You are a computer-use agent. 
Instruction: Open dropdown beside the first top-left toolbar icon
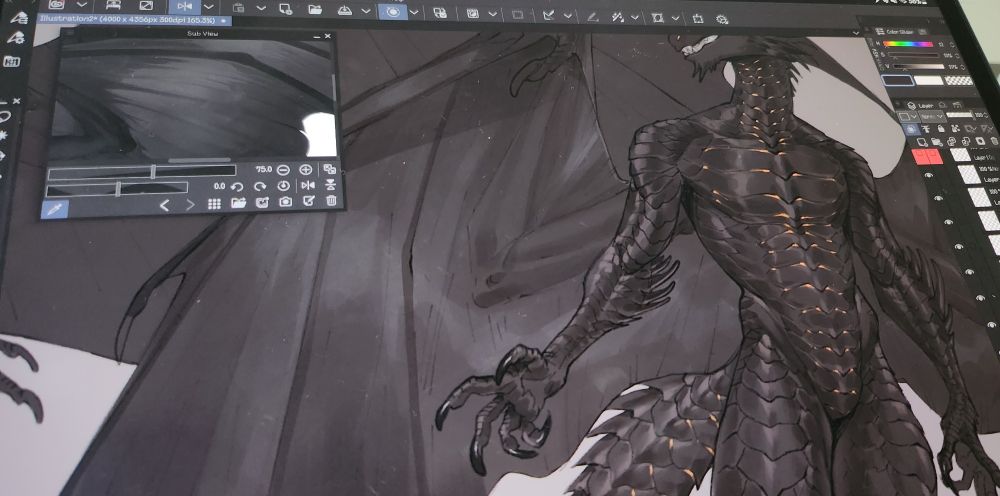click(82, 4)
